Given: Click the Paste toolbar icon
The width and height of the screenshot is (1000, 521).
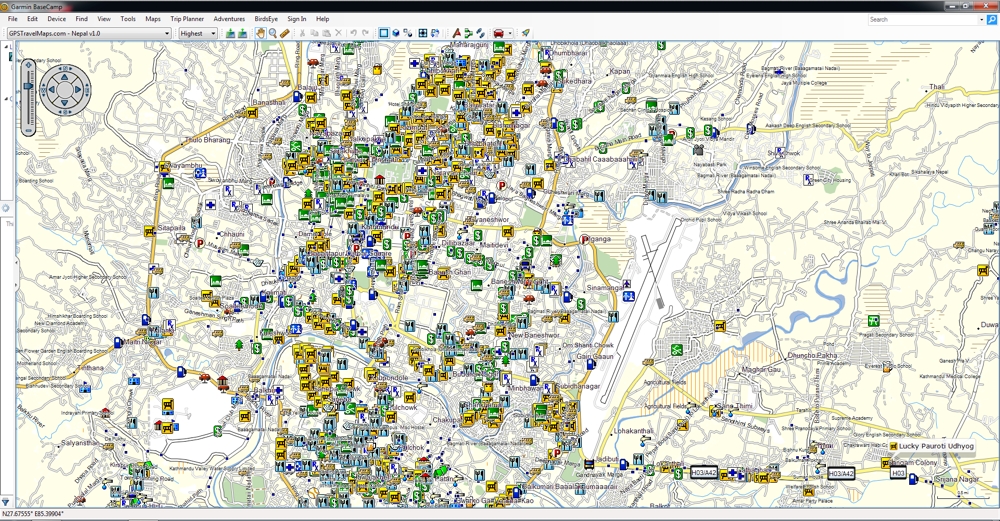Looking at the screenshot, I should pos(327,33).
